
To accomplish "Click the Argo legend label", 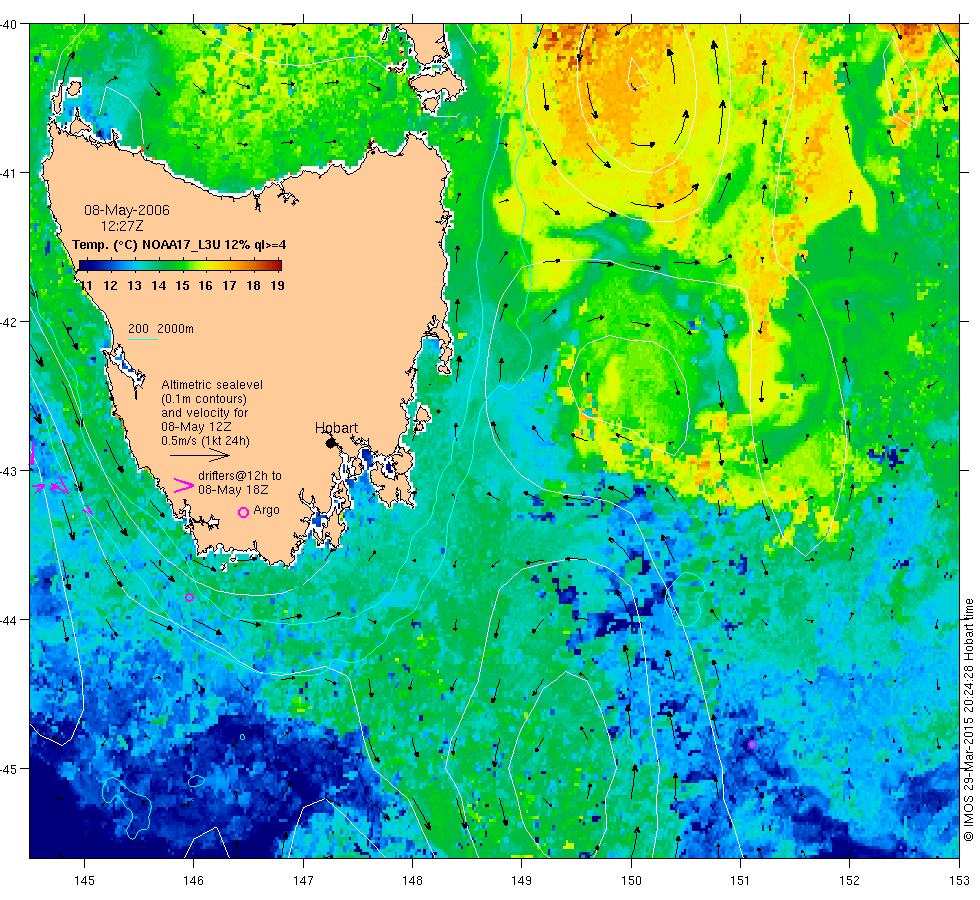I will point(266,510).
